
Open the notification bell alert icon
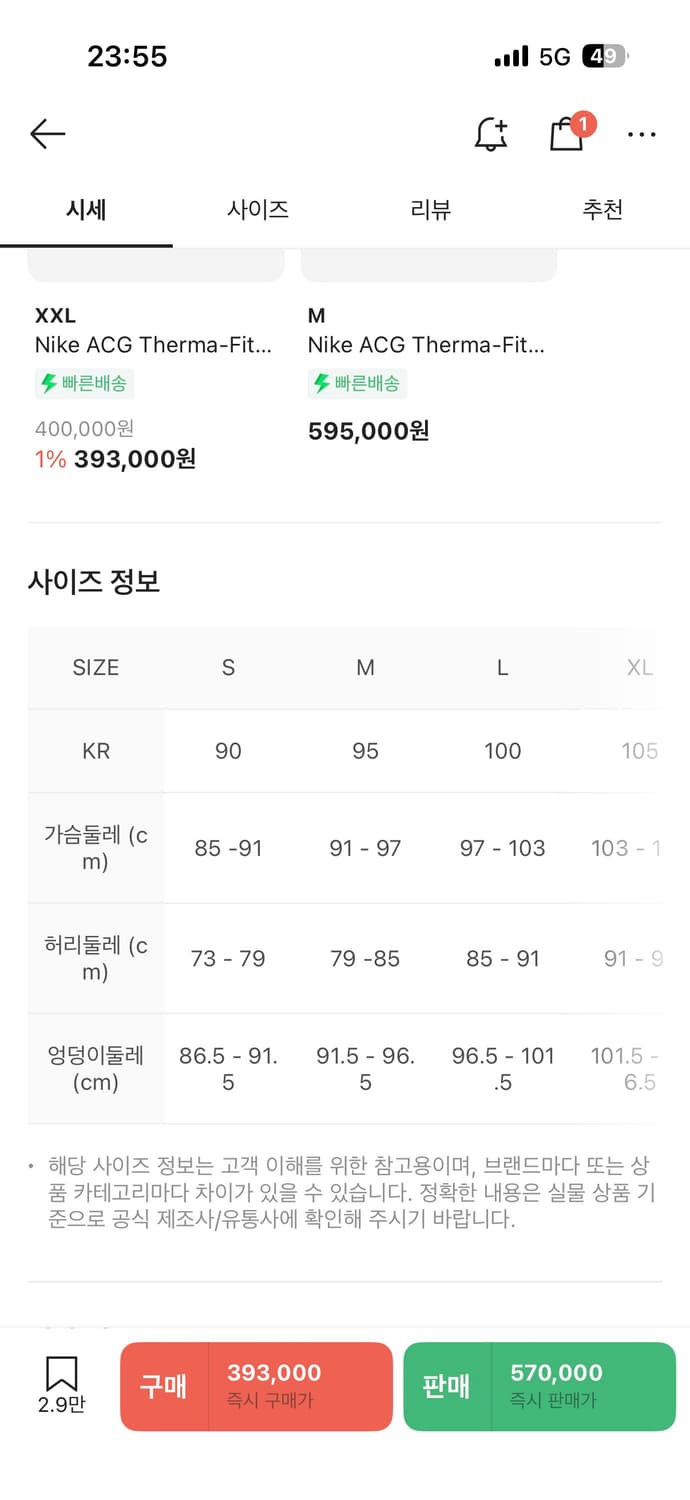pyautogui.click(x=490, y=134)
